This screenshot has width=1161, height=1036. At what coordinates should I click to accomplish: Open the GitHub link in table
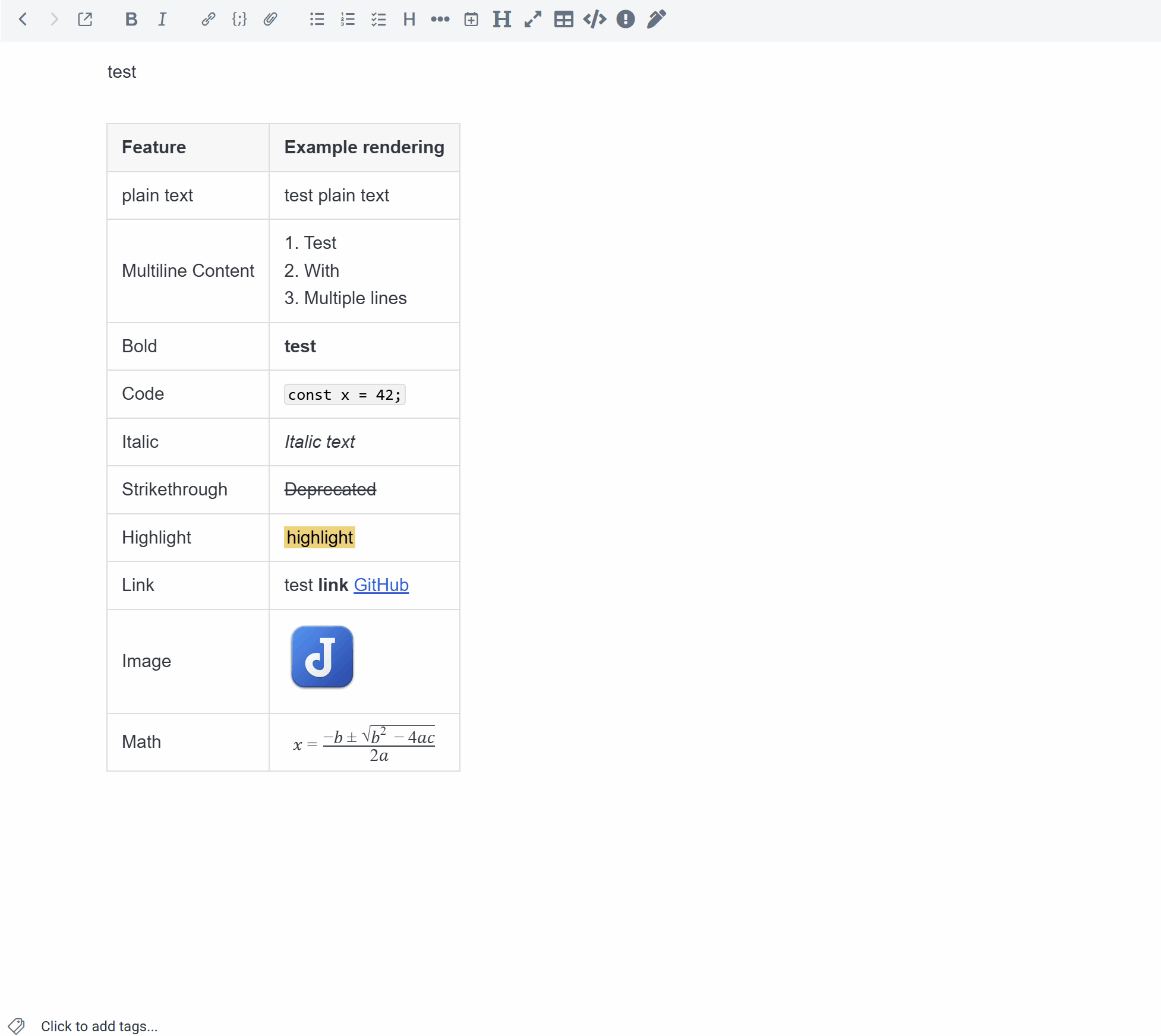coord(381,585)
